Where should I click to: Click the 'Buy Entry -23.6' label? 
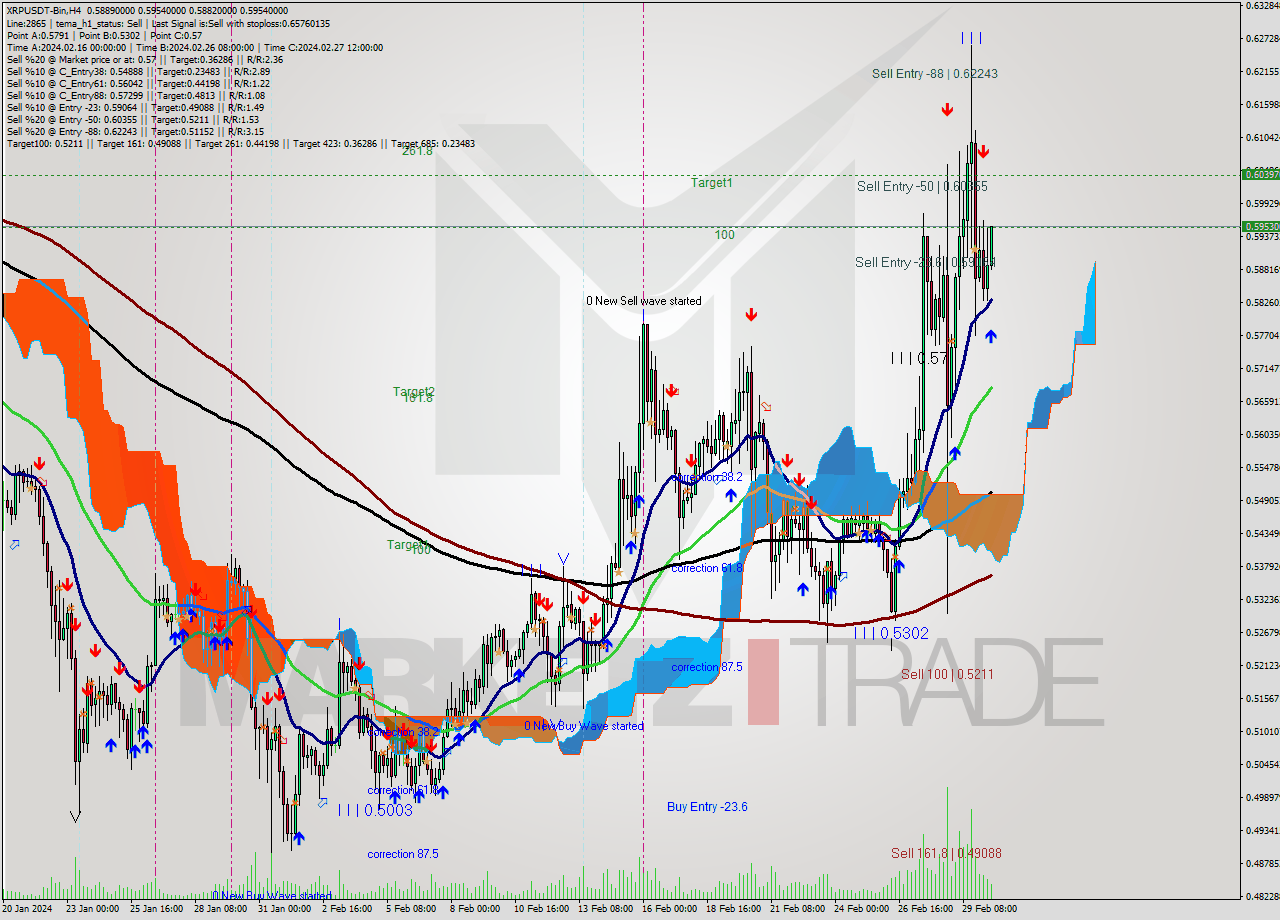pyautogui.click(x=707, y=807)
